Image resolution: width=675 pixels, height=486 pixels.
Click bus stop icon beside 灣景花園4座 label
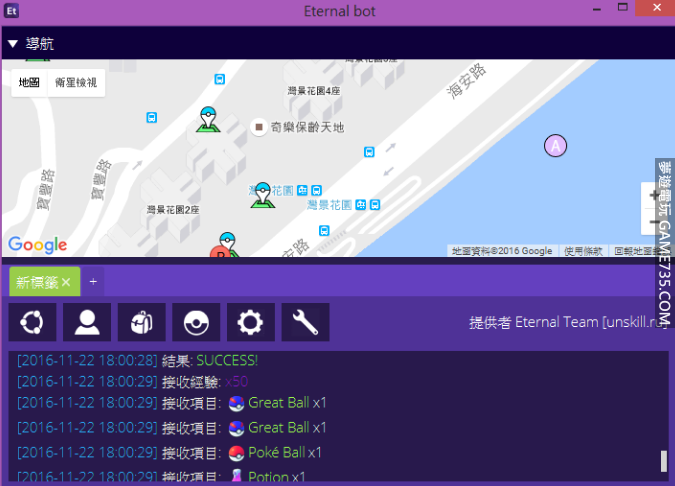click(x=220, y=79)
